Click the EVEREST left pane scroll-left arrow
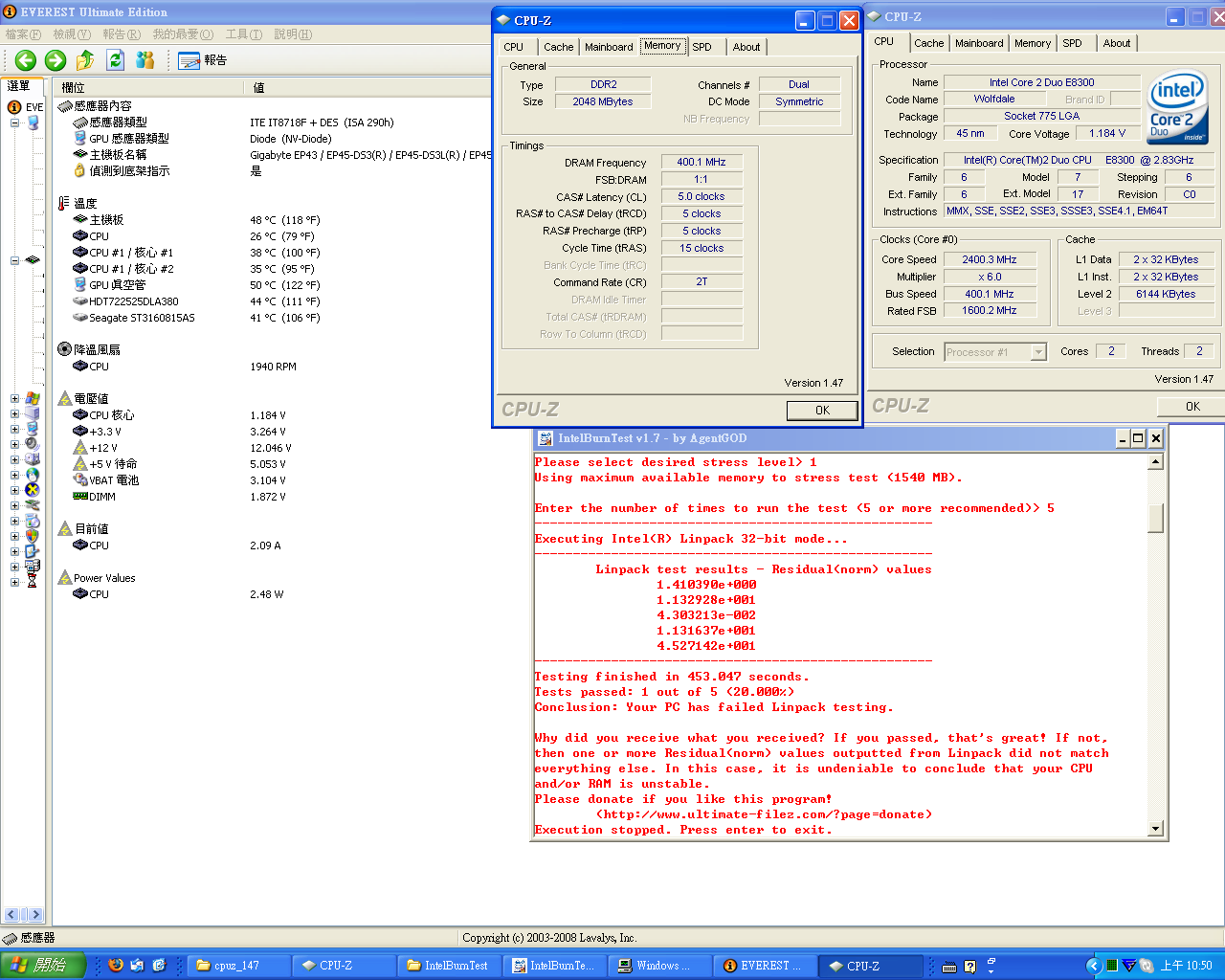1225x980 pixels. coord(12,915)
